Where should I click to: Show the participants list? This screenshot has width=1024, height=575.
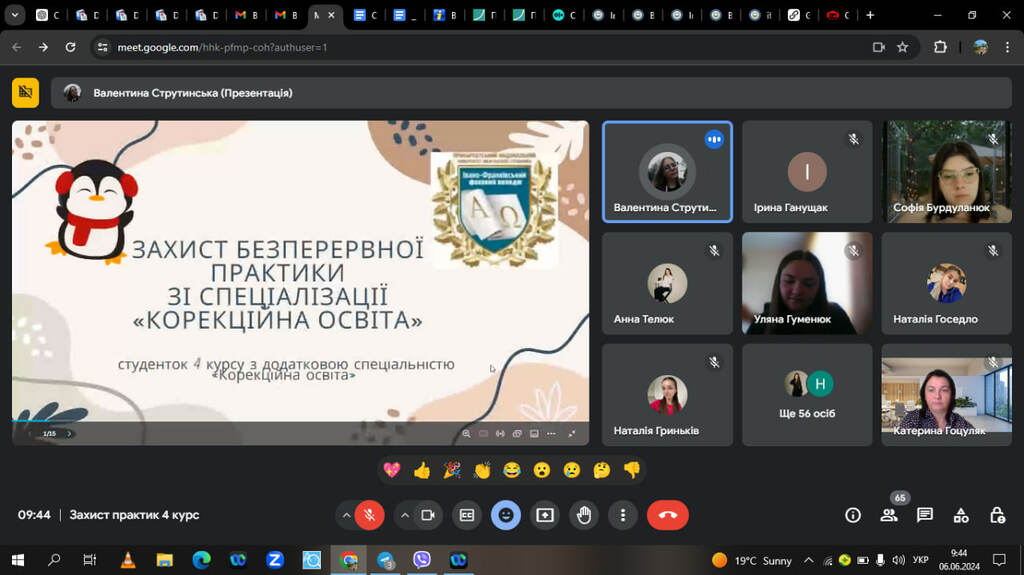click(889, 515)
